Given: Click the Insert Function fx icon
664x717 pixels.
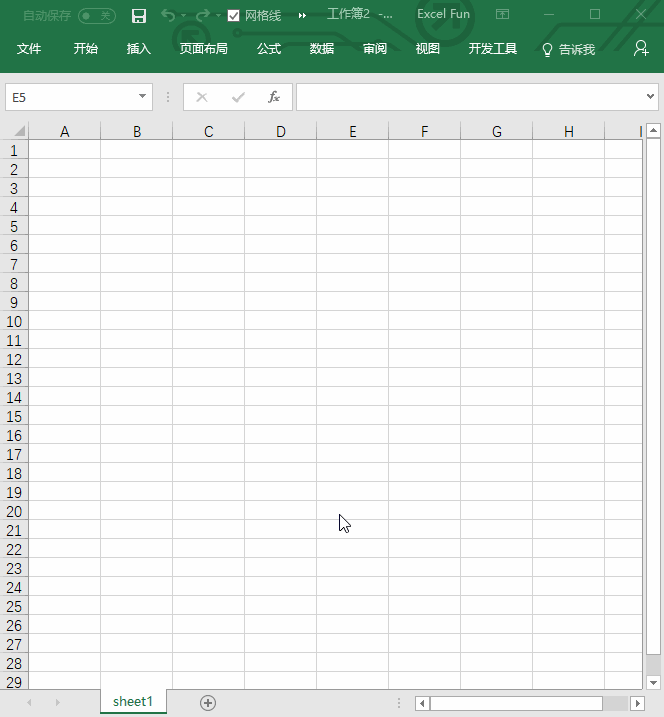Looking at the screenshot, I should 274,97.
